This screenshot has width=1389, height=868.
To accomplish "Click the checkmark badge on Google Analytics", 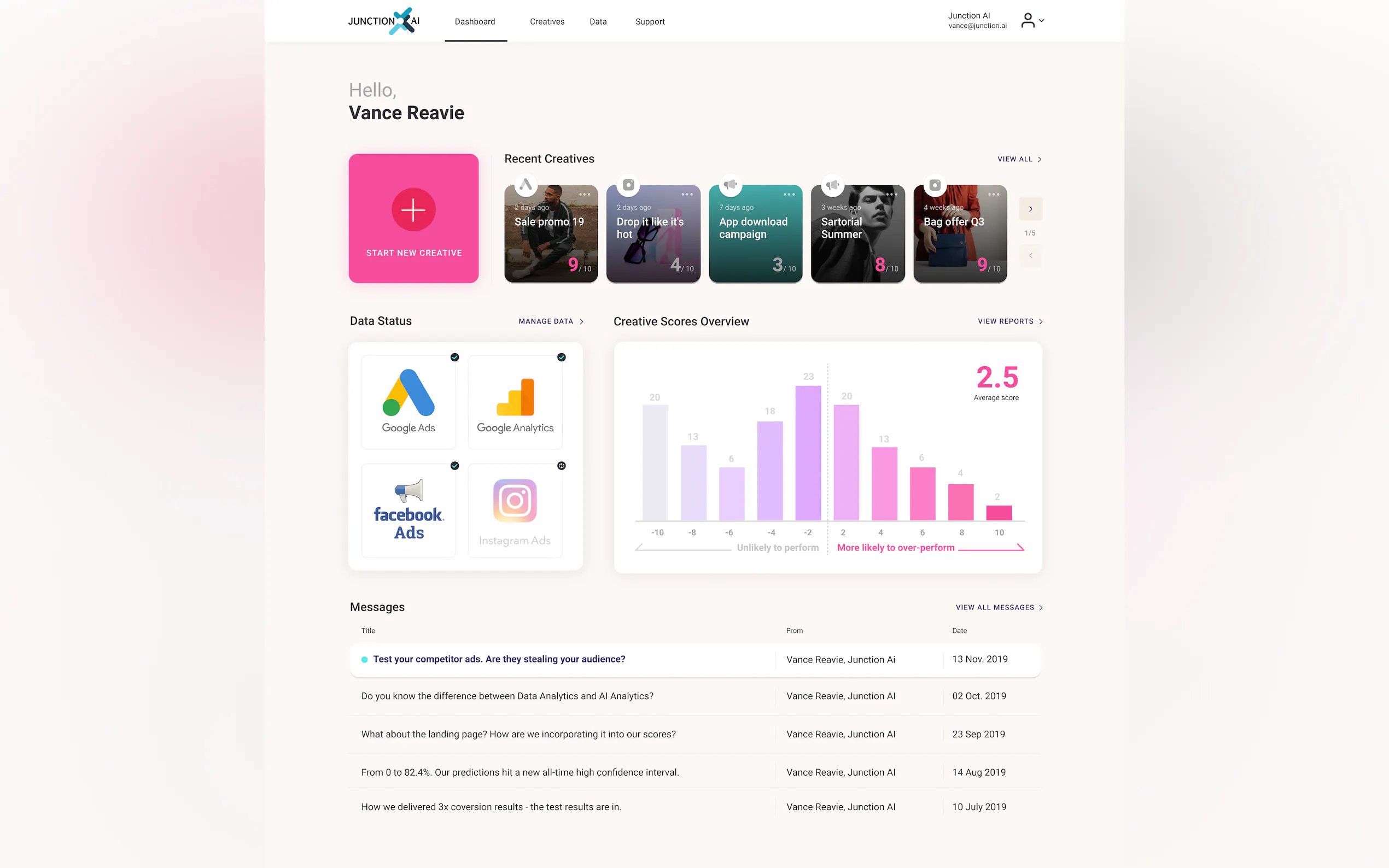I will click(x=562, y=357).
